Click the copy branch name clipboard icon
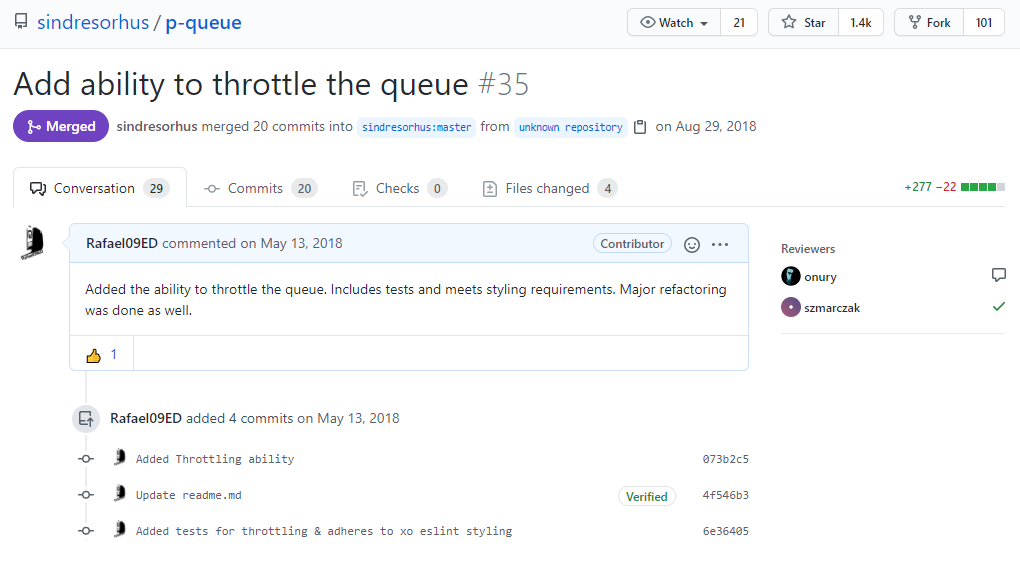This screenshot has width=1020, height=573. click(640, 127)
